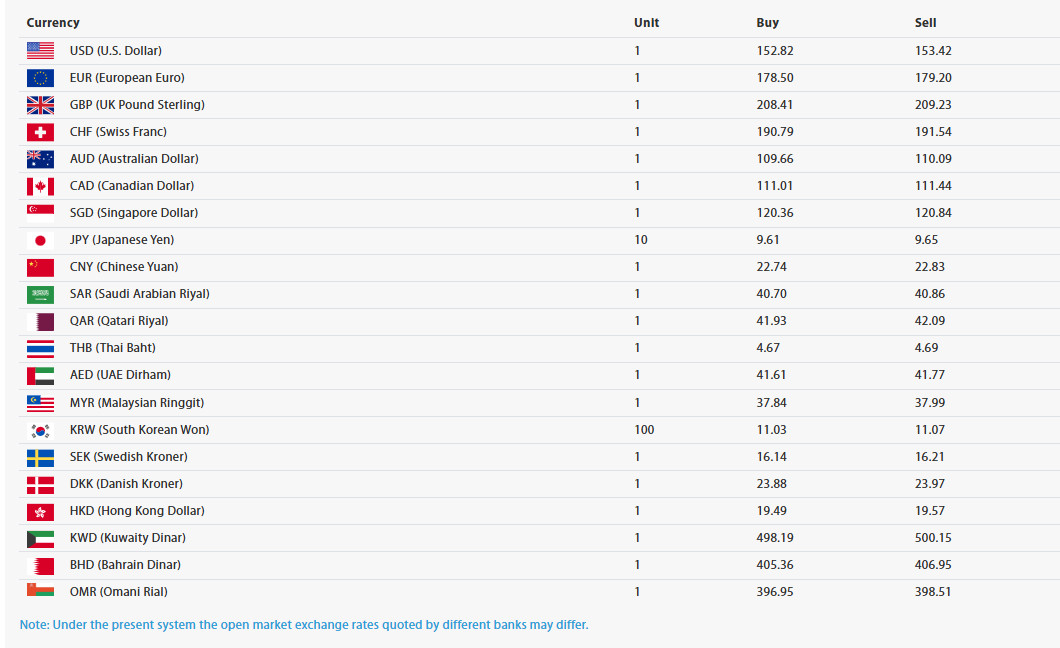Screen dimensions: 1060x648
Task: Click the EUR sell rate 179.20
Action: click(x=933, y=78)
